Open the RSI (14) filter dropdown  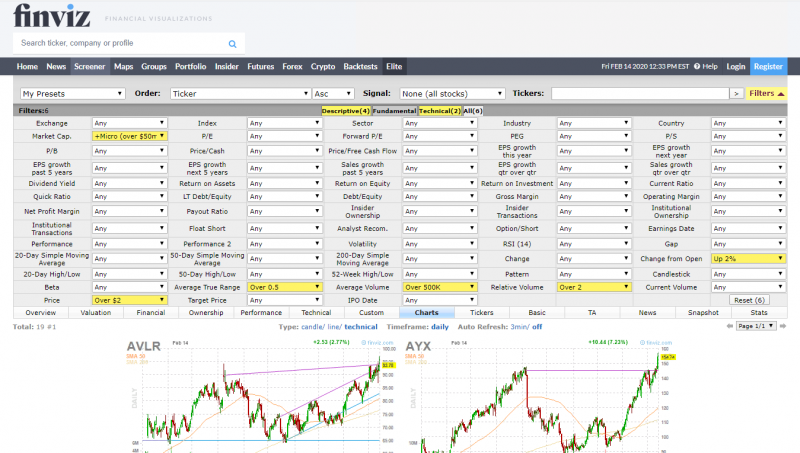594,244
